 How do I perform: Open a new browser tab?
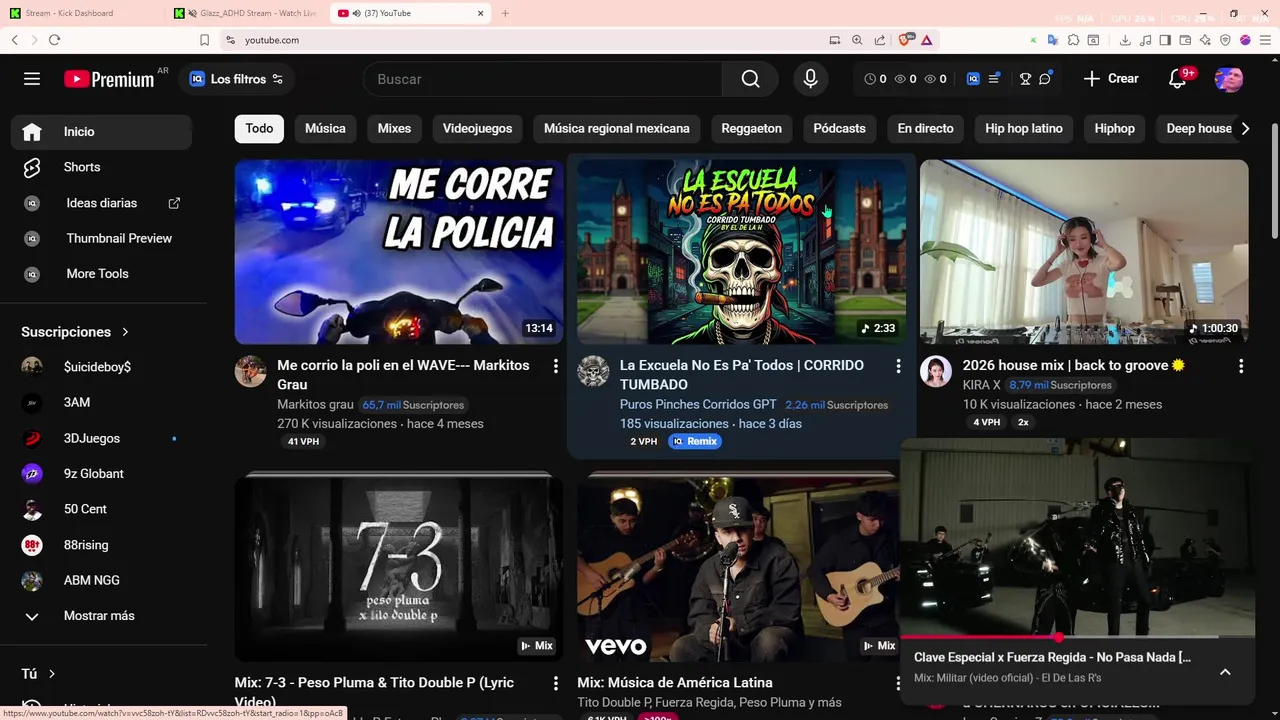click(505, 13)
